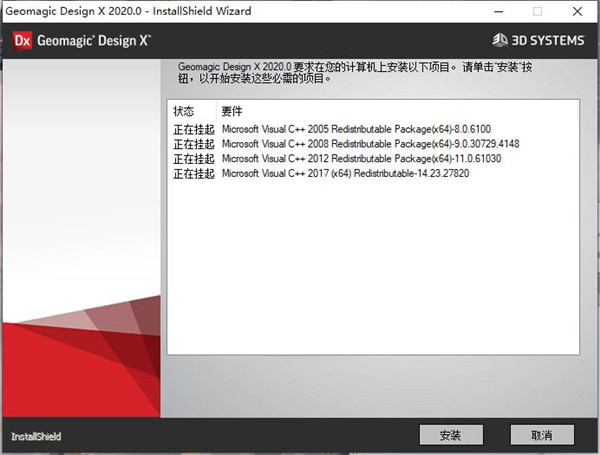
Task: Click the 要件 column header
Action: (232, 111)
